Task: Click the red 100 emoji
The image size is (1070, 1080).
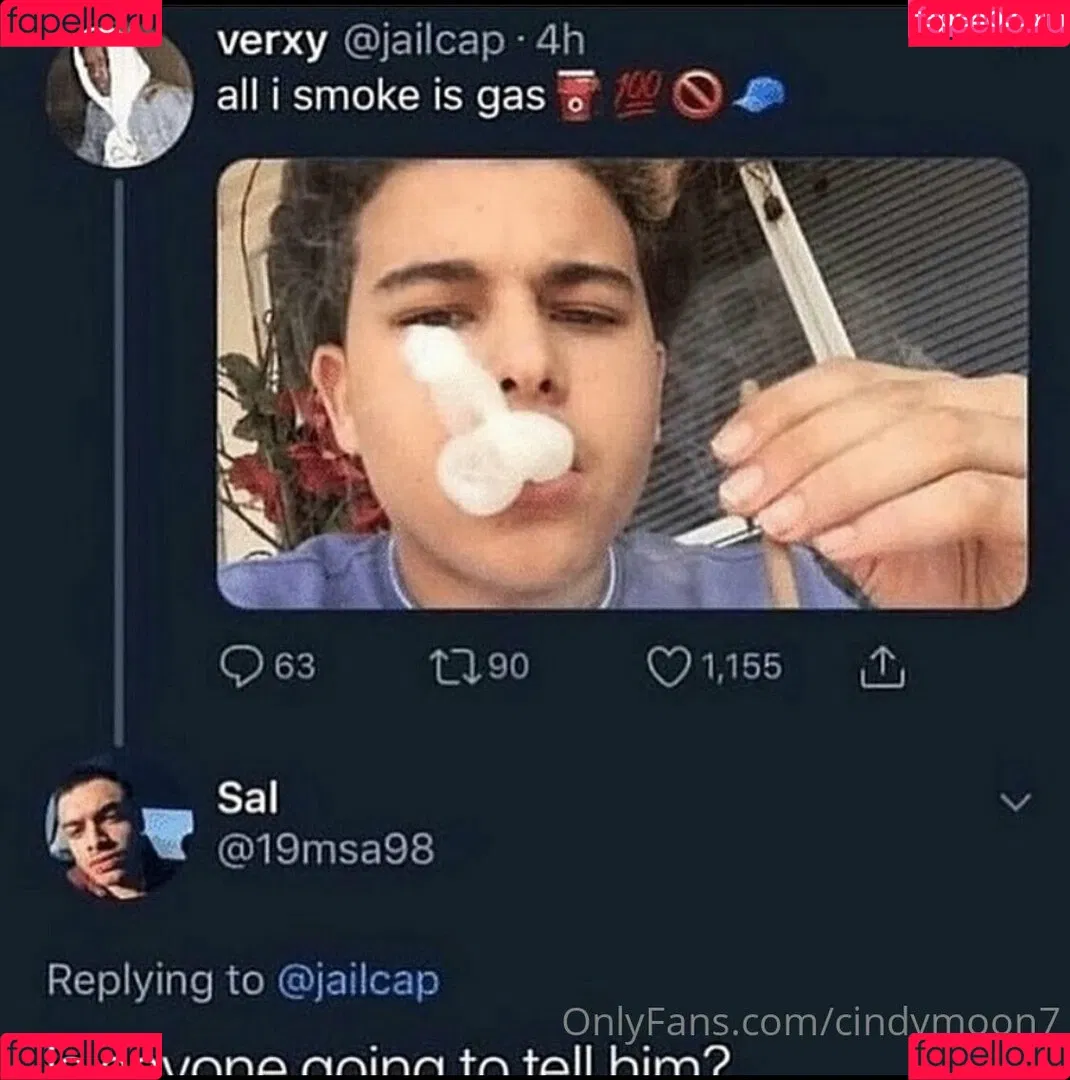Action: pos(636,94)
